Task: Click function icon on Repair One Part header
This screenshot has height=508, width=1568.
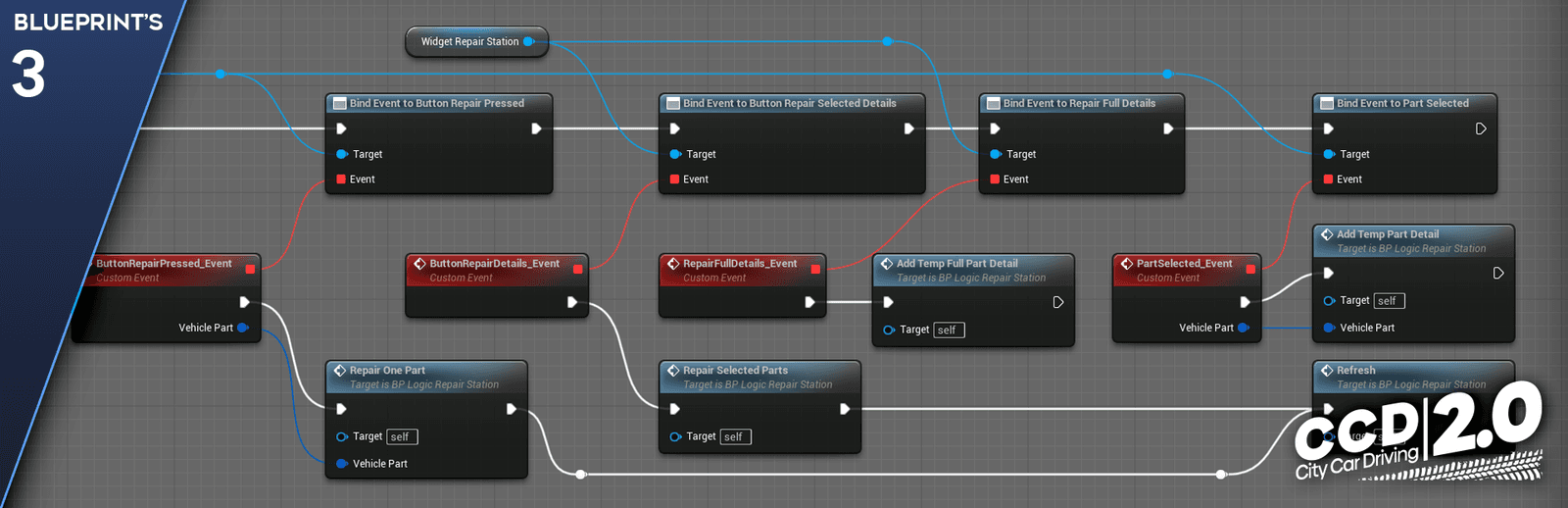Action: pyautogui.click(x=340, y=371)
